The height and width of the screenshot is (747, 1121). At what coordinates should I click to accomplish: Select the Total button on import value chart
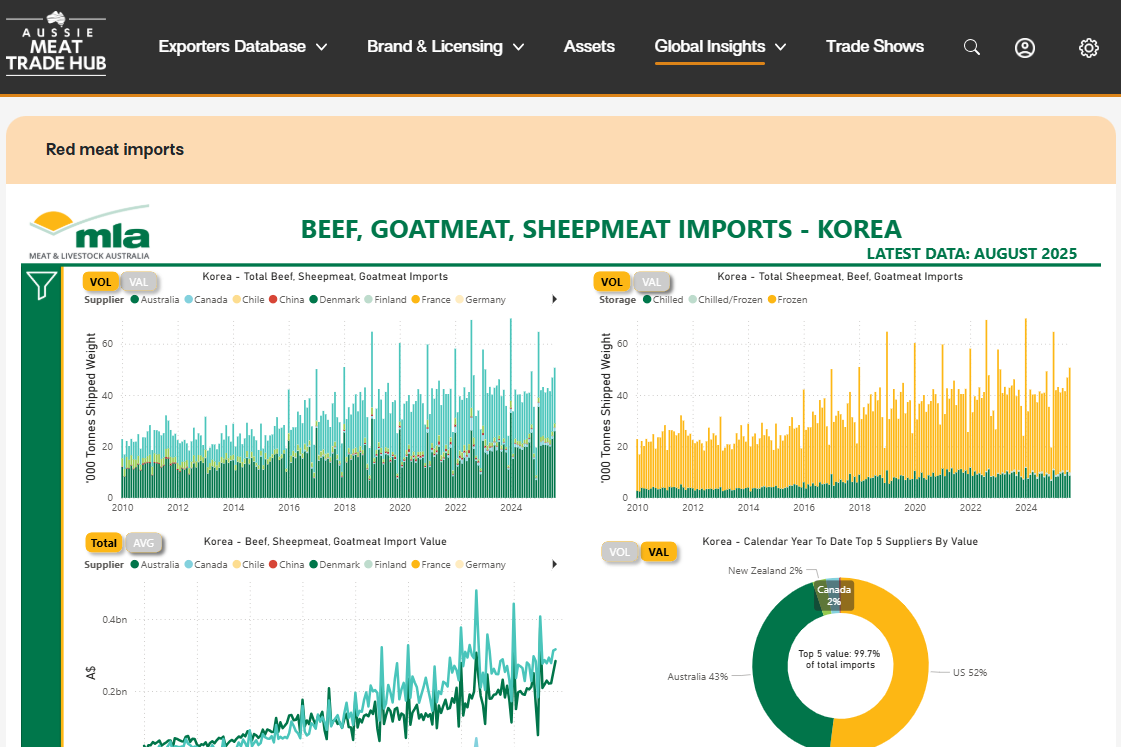point(104,543)
